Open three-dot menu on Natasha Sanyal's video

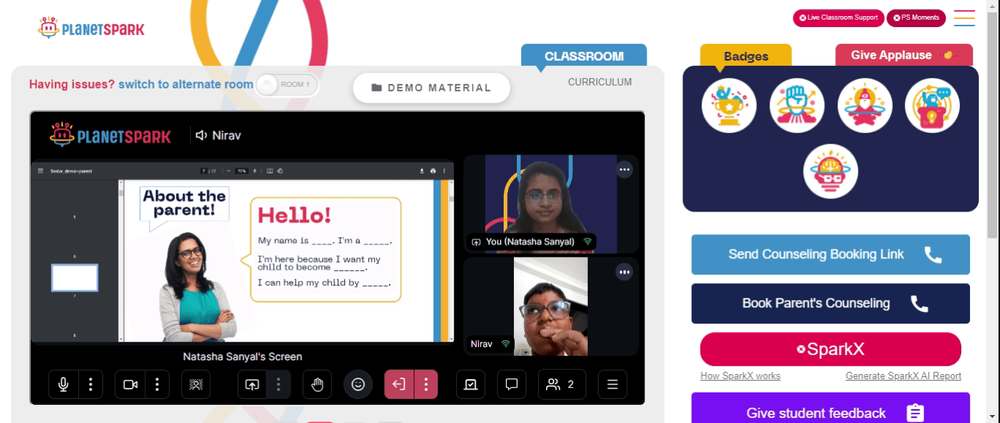[x=624, y=170]
